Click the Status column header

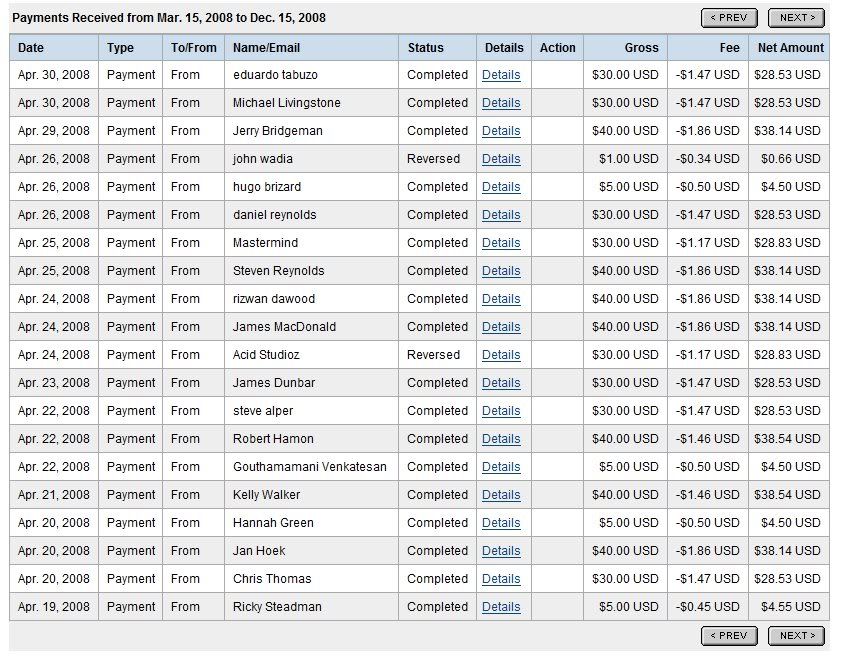pos(425,47)
